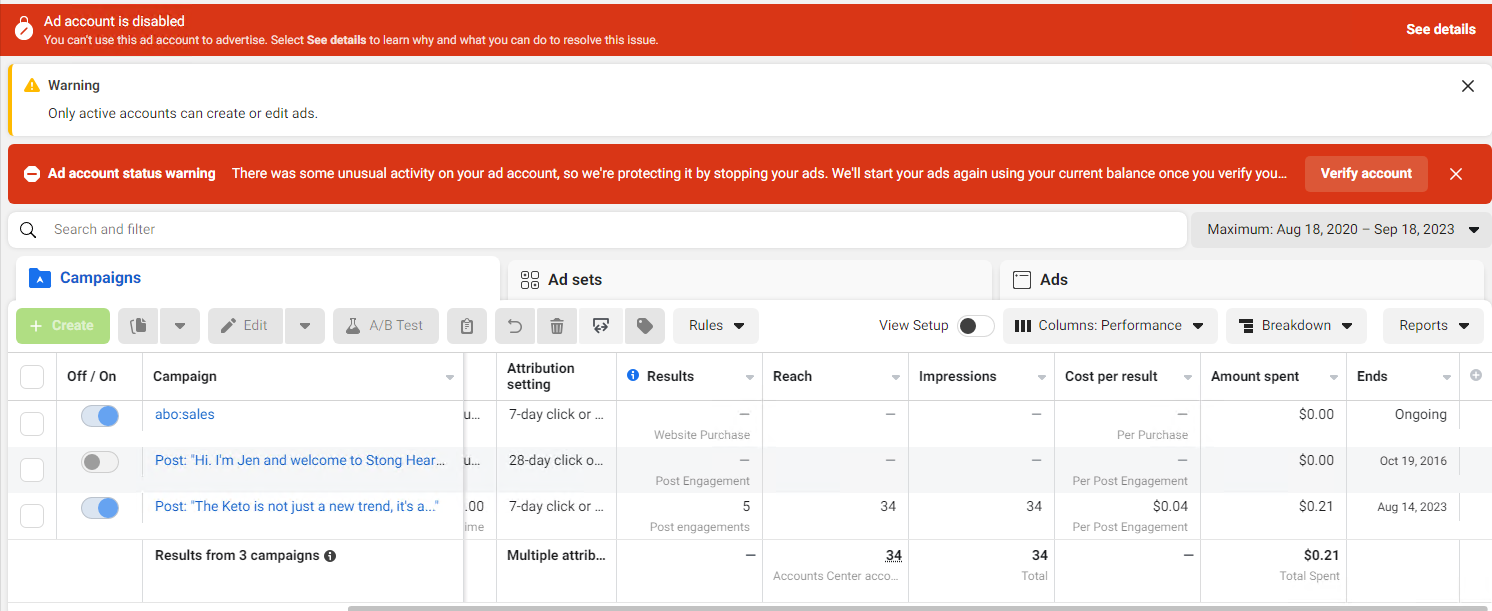The height and width of the screenshot is (611, 1492).
Task: Open the Reach column sort arrow
Action: coord(896,377)
